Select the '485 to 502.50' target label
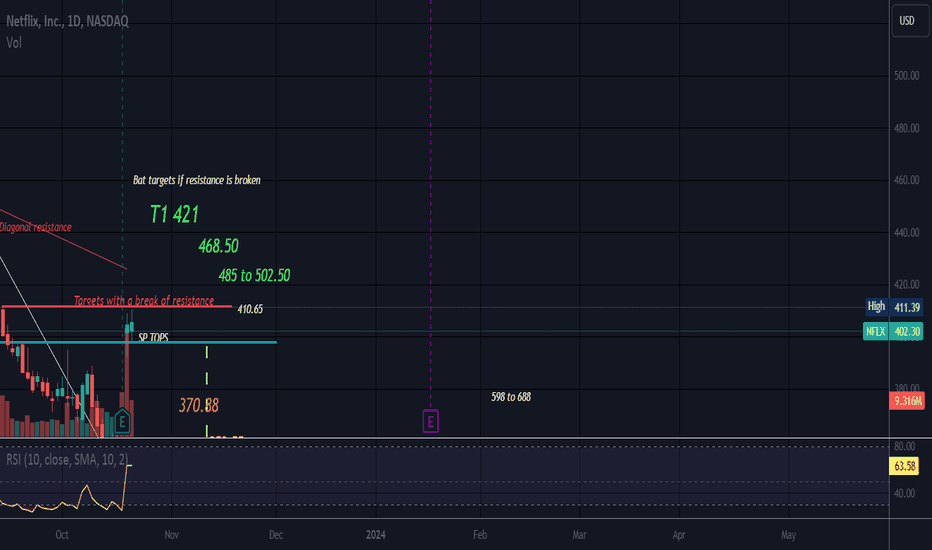This screenshot has height=550, width=932. coord(254,275)
